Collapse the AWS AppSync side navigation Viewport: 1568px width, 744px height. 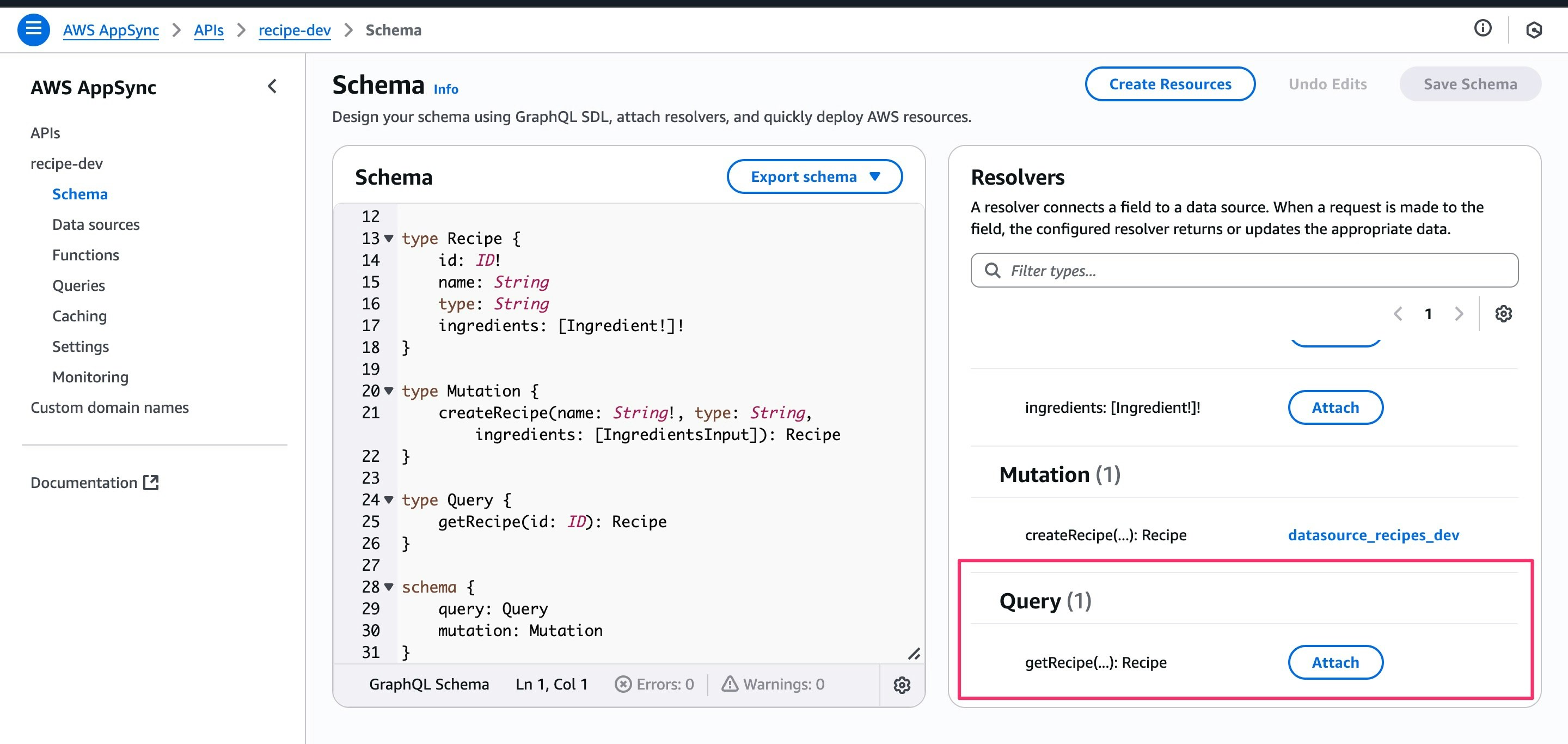click(272, 87)
